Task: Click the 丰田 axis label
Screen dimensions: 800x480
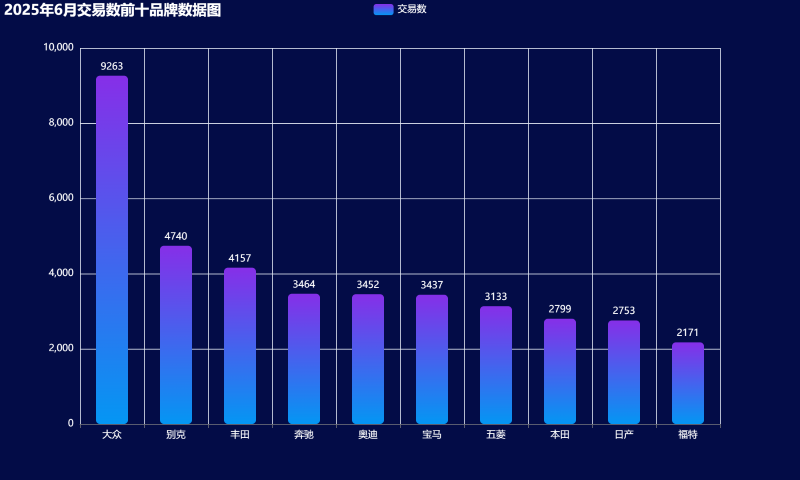Action: point(240,435)
